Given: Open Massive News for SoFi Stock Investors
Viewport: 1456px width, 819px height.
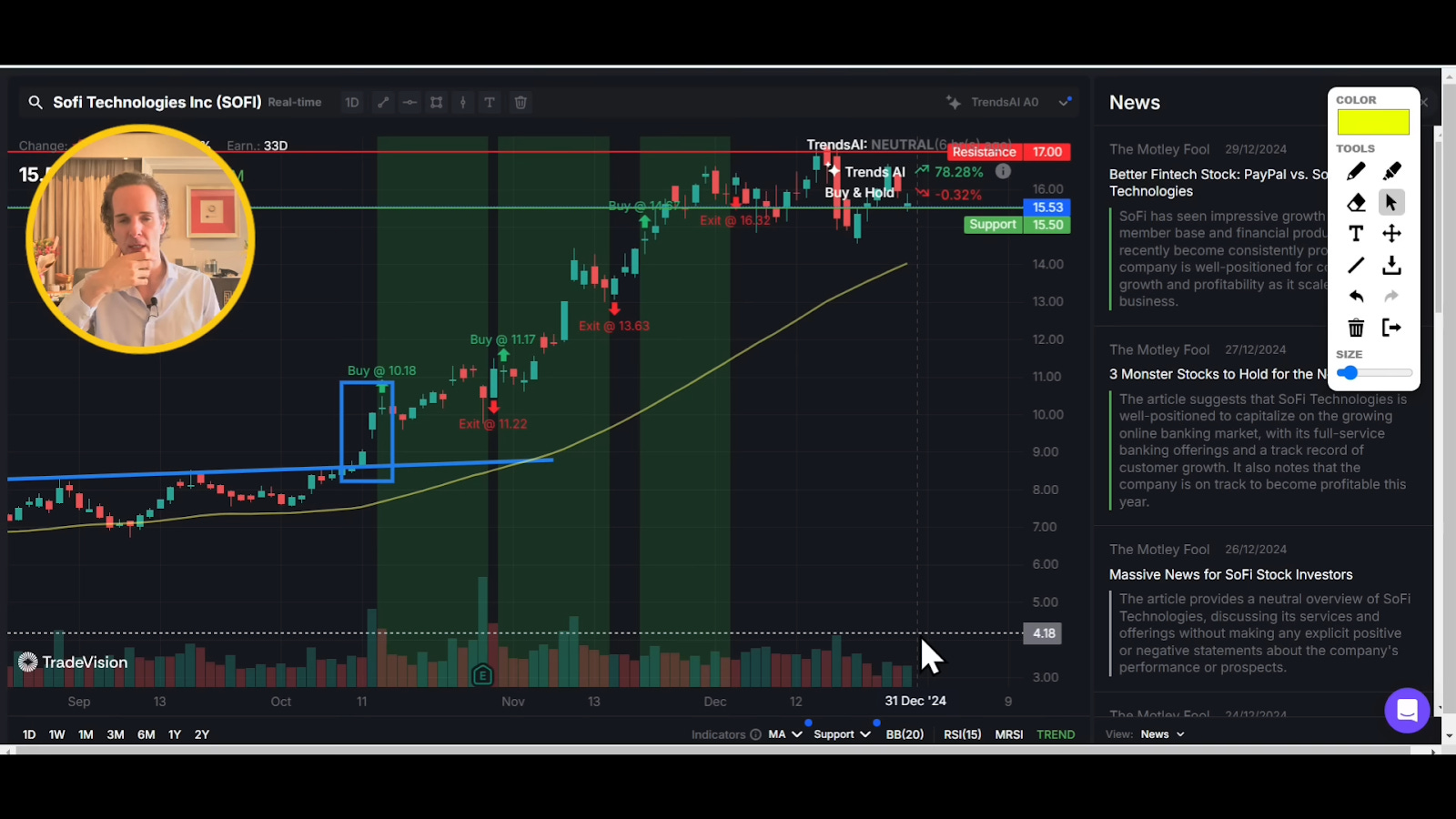Looking at the screenshot, I should tap(1230, 574).
